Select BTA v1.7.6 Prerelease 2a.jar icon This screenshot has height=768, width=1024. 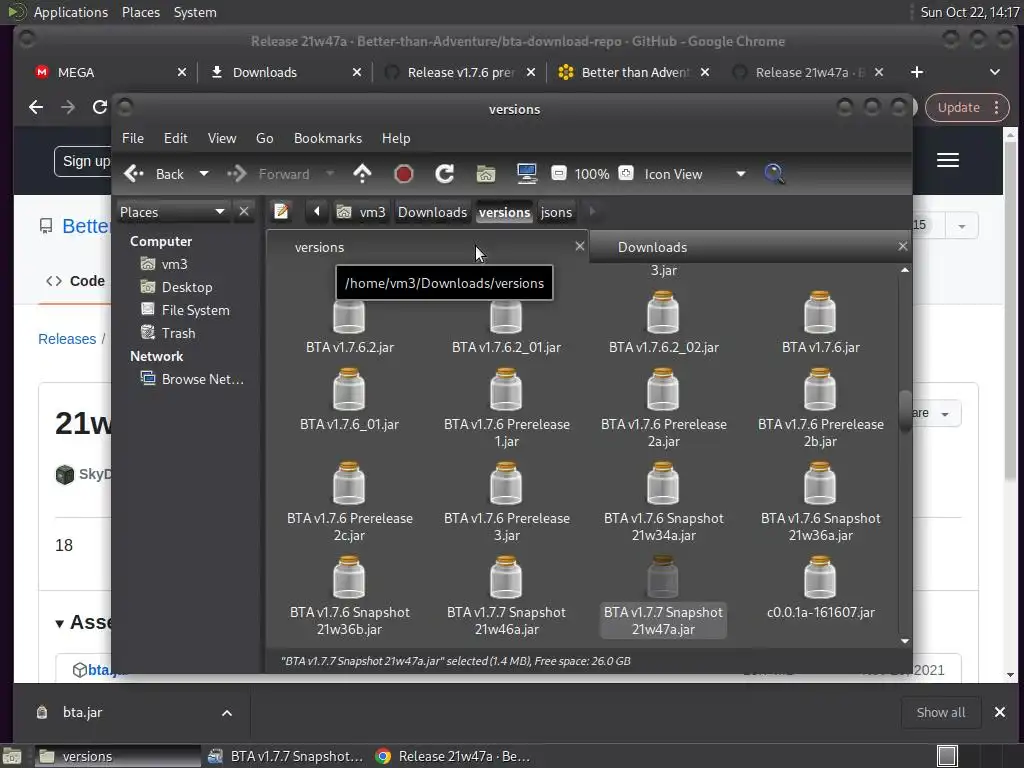663,389
